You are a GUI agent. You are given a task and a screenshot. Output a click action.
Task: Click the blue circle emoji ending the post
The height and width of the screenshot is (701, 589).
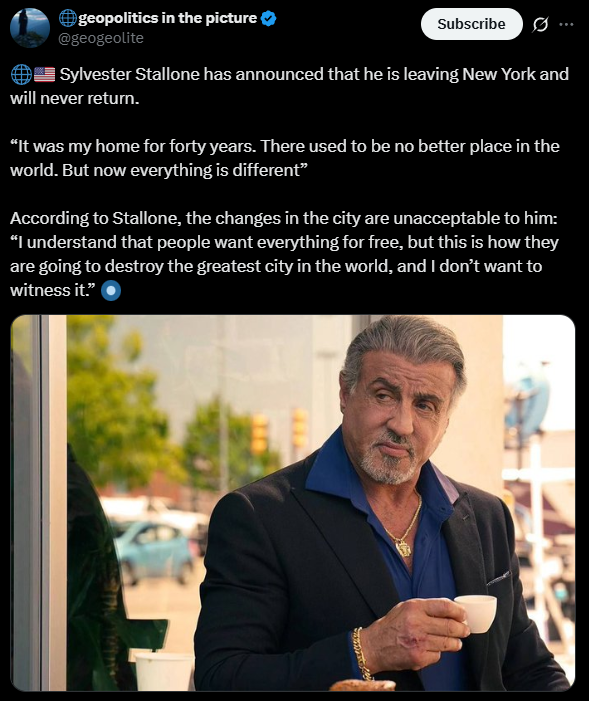(x=111, y=291)
